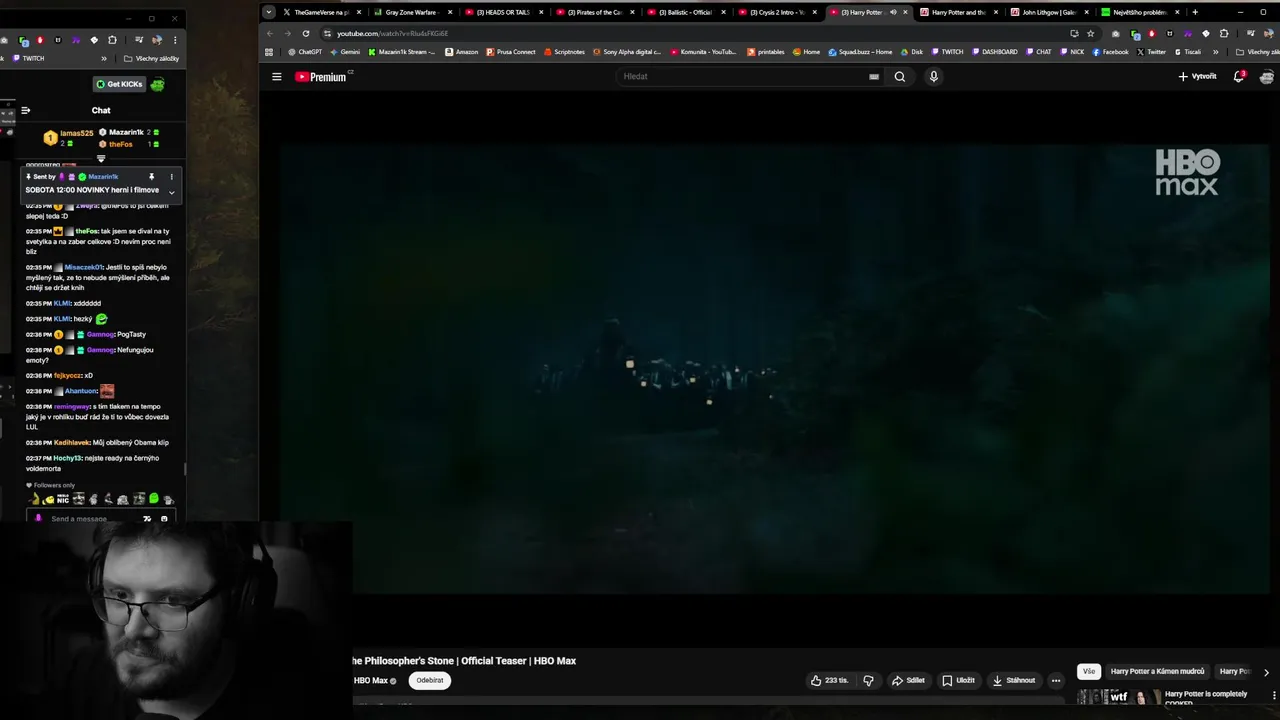The height and width of the screenshot is (720, 1280).
Task: Like the video with thumbs up
Action: pyautogui.click(x=829, y=680)
